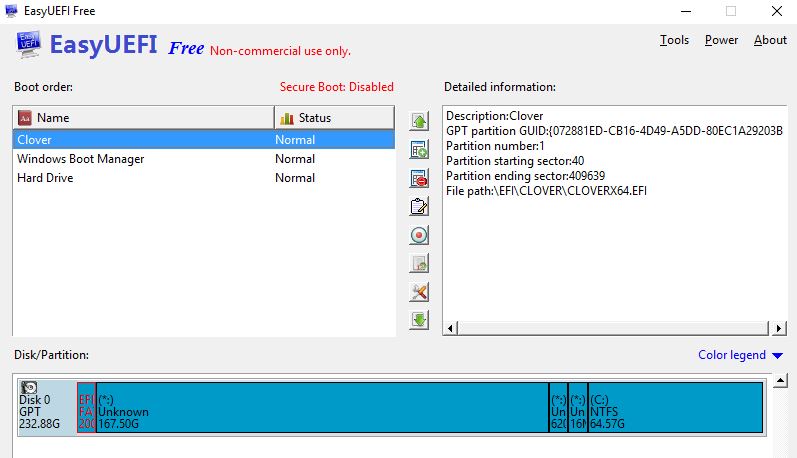The width and height of the screenshot is (797, 458).
Task: Edit the selected boot entry
Action: (x=419, y=206)
